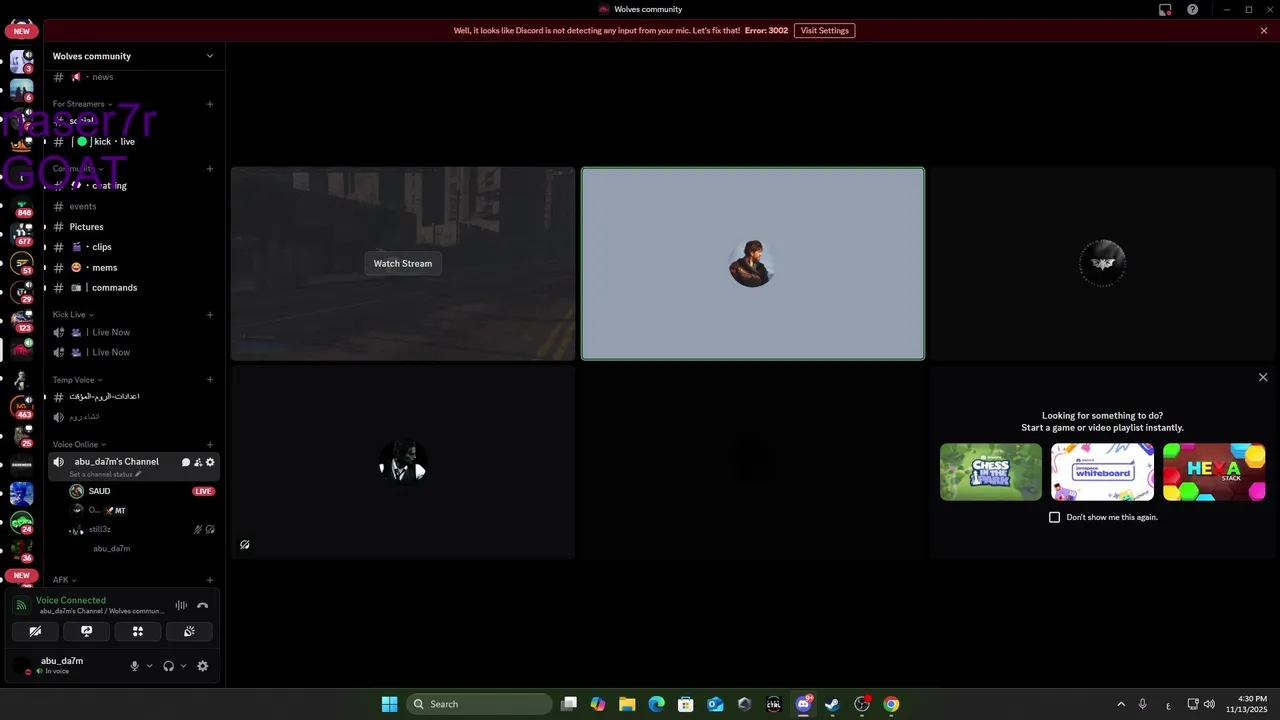
Task: Open User Settings gear icon
Action: (203, 666)
